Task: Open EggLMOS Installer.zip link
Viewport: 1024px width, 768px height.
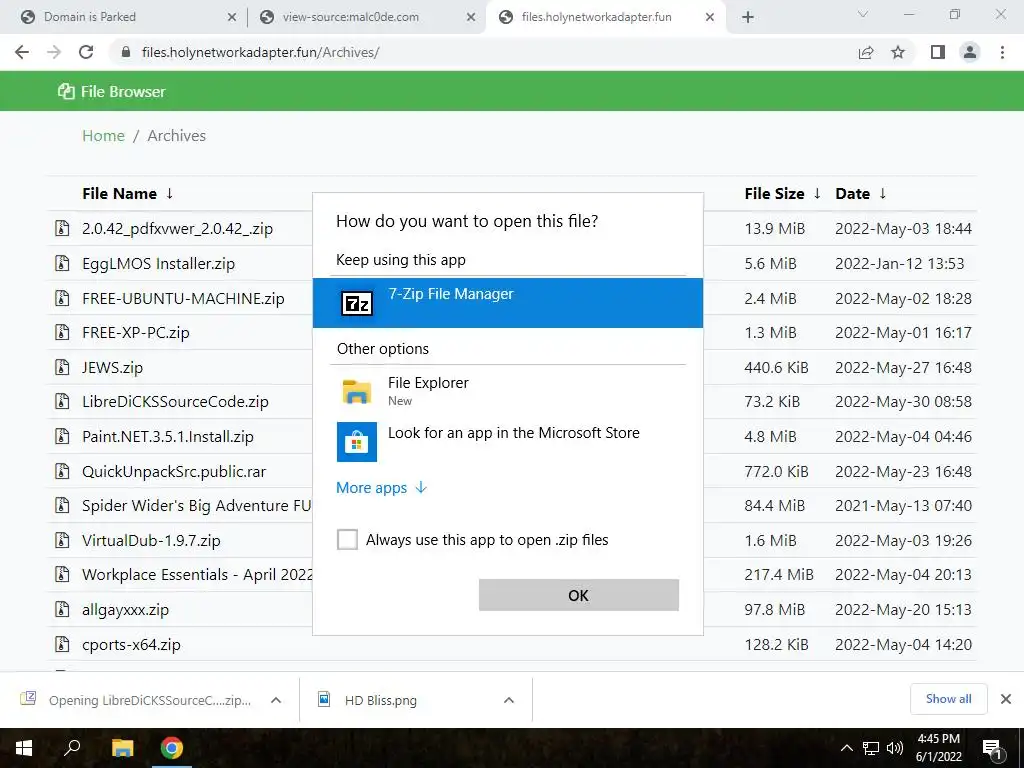Action: pyautogui.click(x=158, y=263)
